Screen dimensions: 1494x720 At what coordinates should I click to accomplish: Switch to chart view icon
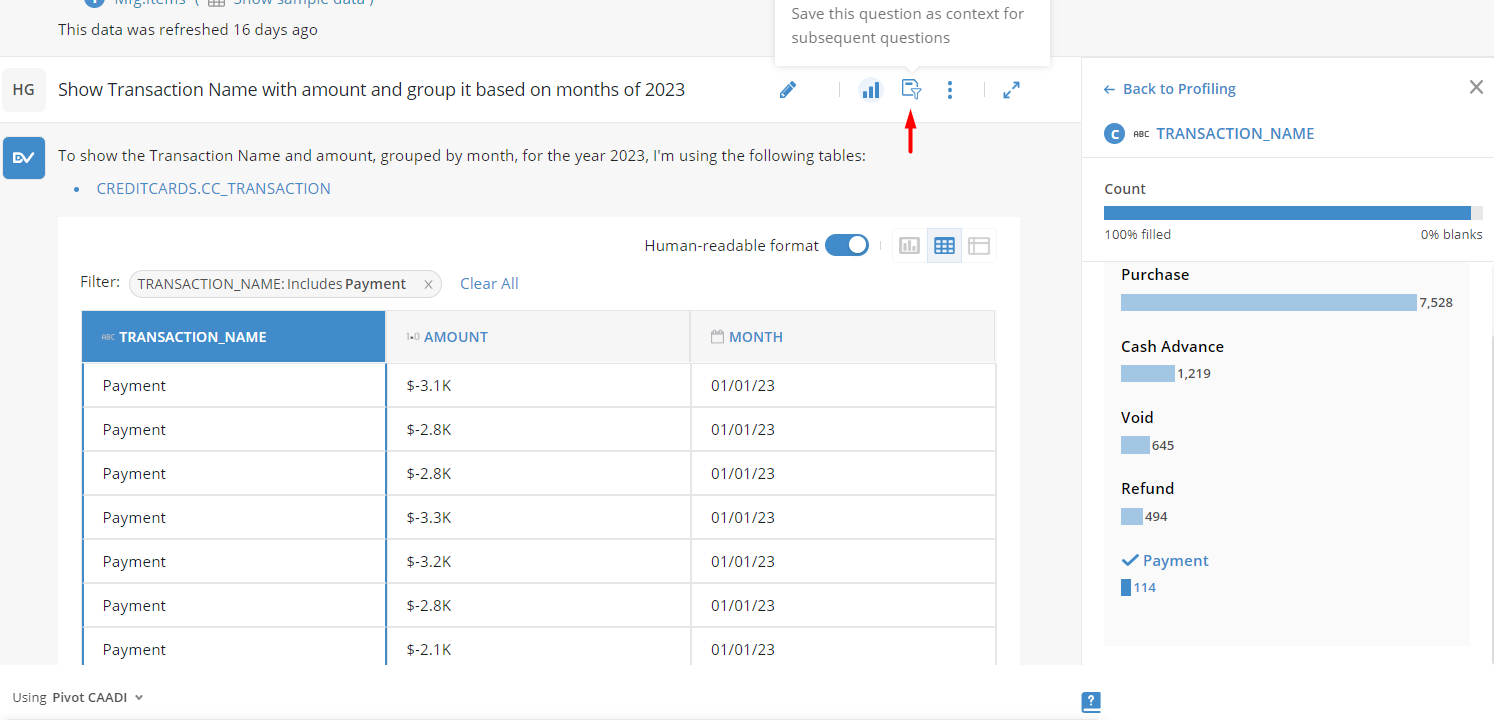coord(909,245)
